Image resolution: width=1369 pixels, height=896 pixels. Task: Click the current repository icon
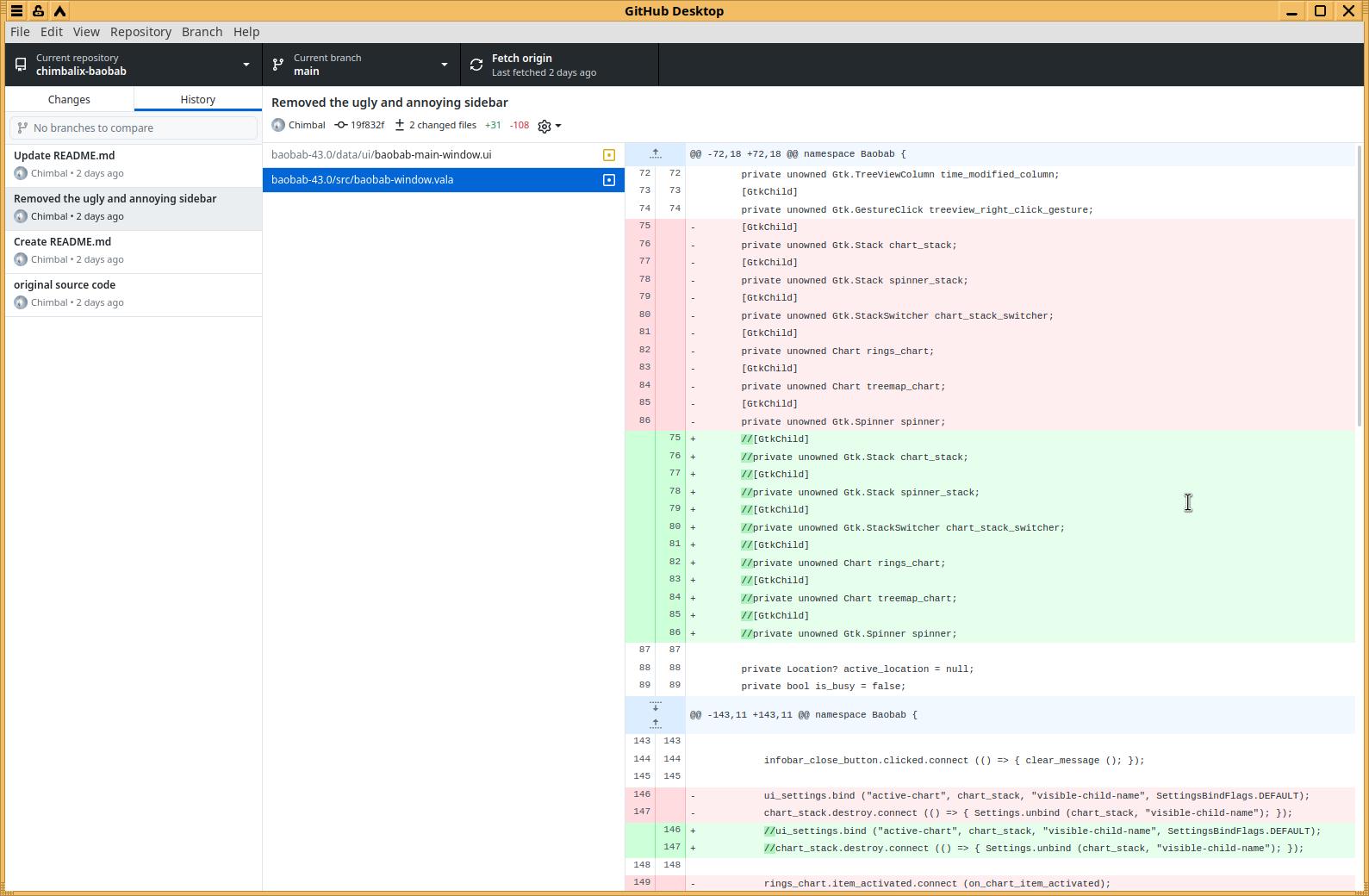(21, 65)
